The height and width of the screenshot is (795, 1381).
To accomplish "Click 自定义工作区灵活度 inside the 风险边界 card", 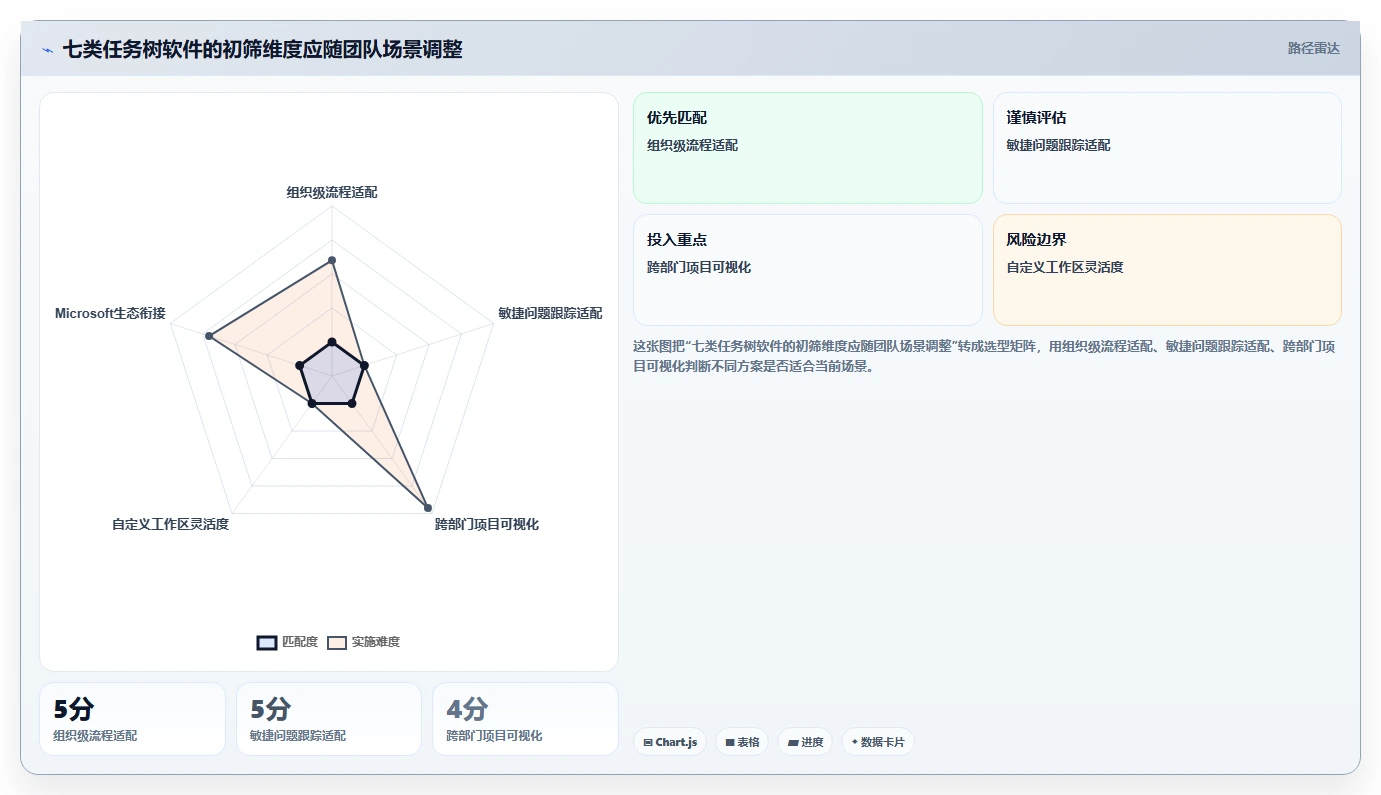I will [1065, 267].
